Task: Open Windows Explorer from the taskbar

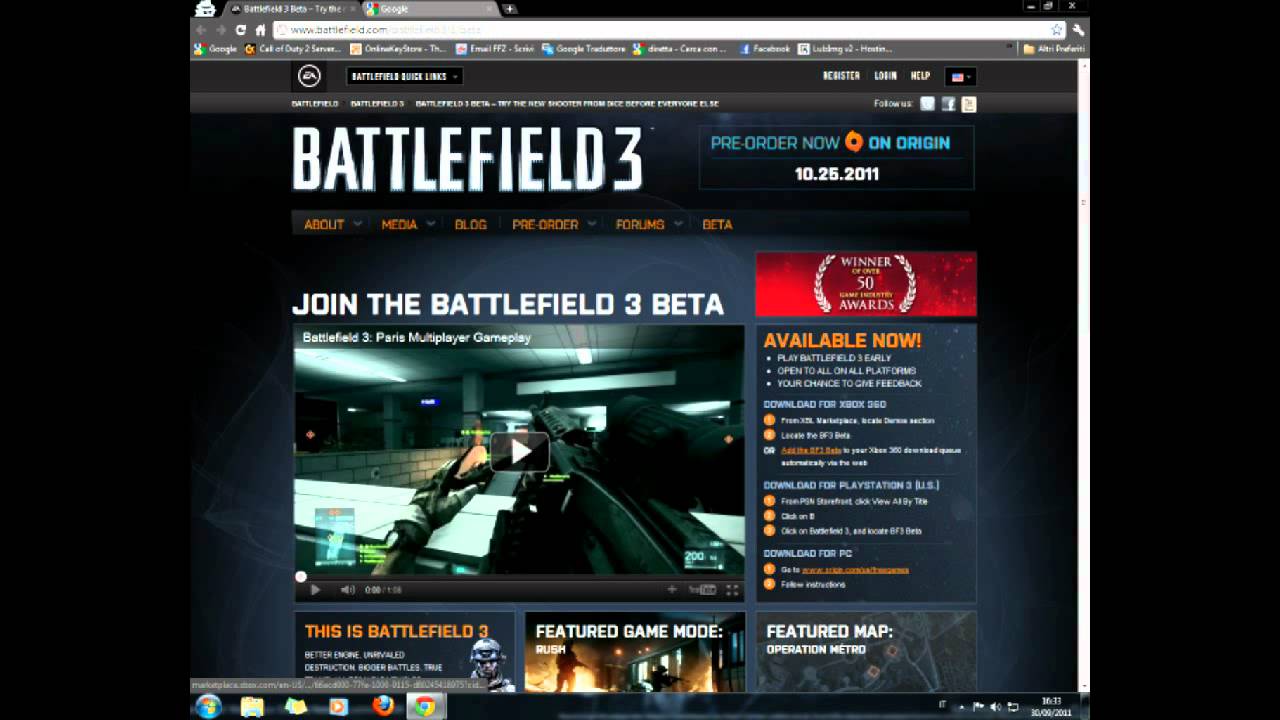Action: coord(252,706)
